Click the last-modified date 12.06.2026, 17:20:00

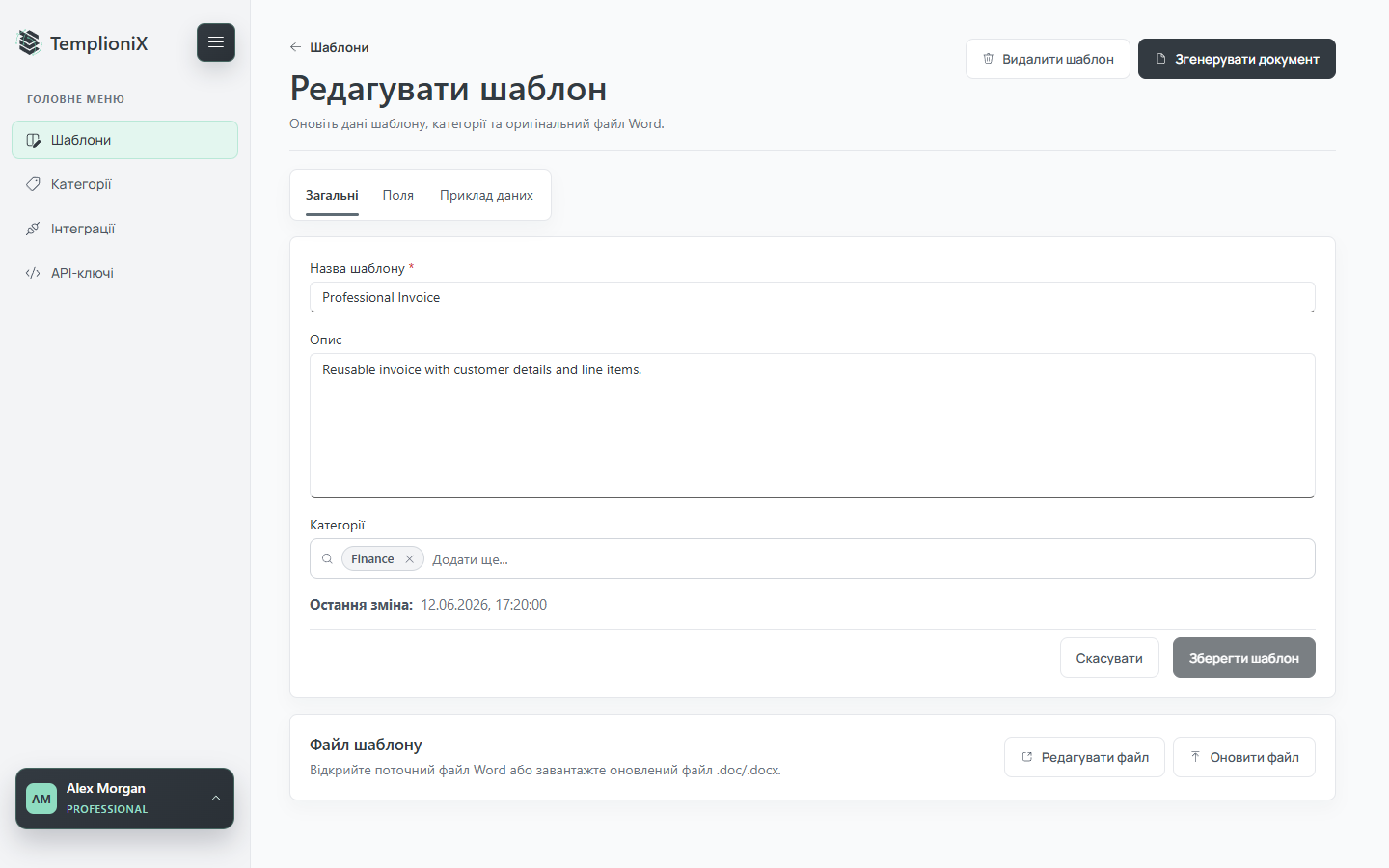484,605
